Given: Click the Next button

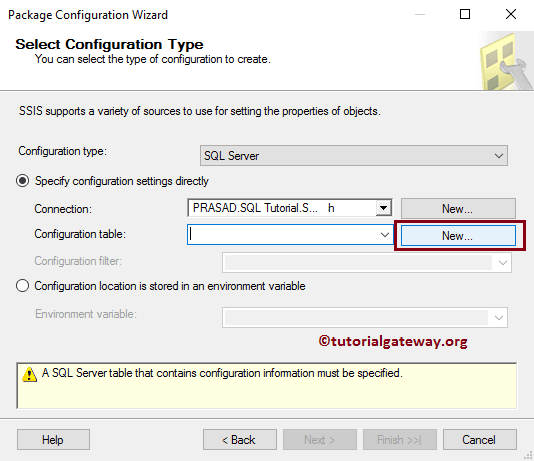Looking at the screenshot, I should coord(320,440).
